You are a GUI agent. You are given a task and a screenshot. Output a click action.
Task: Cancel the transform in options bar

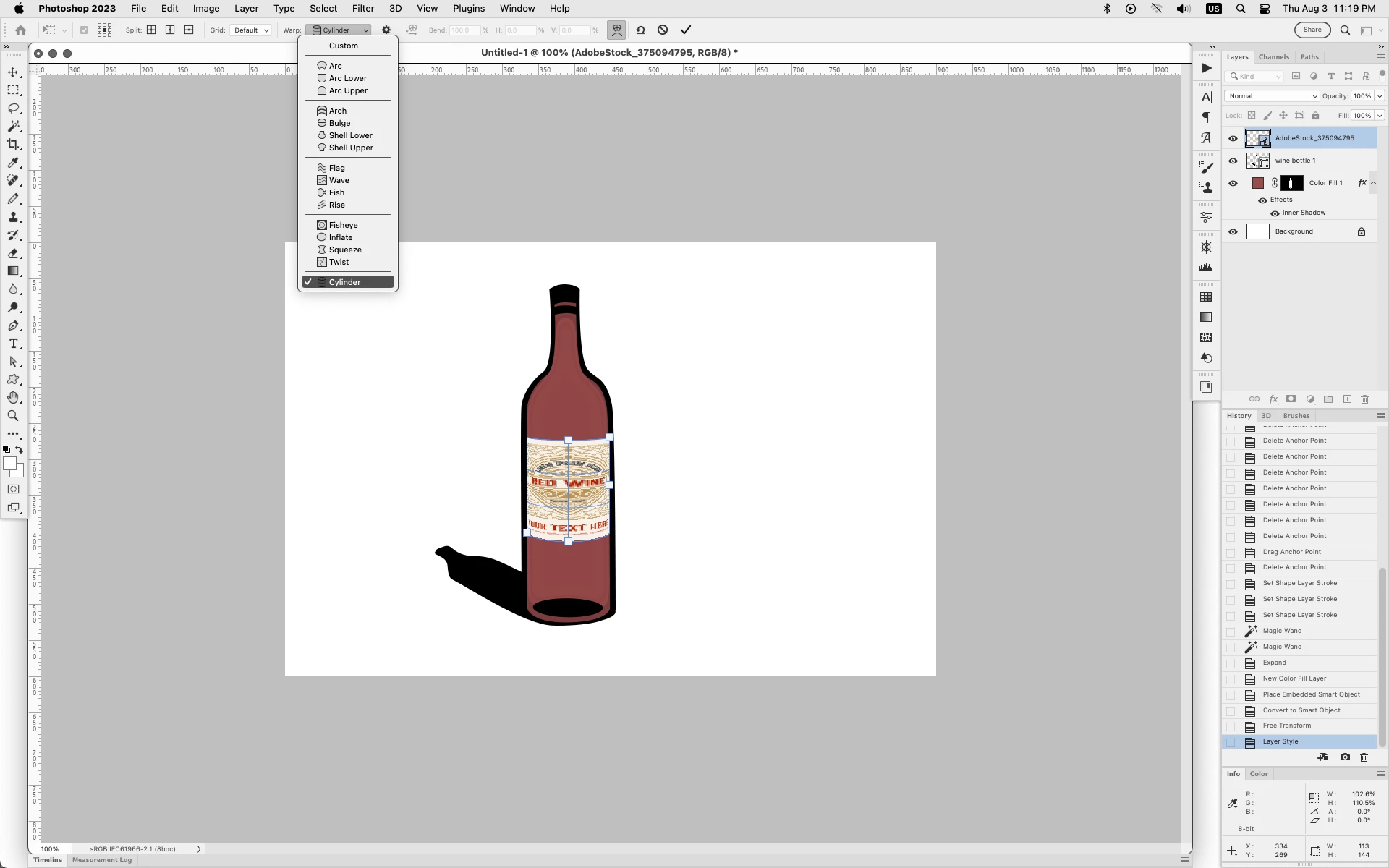coord(663,30)
